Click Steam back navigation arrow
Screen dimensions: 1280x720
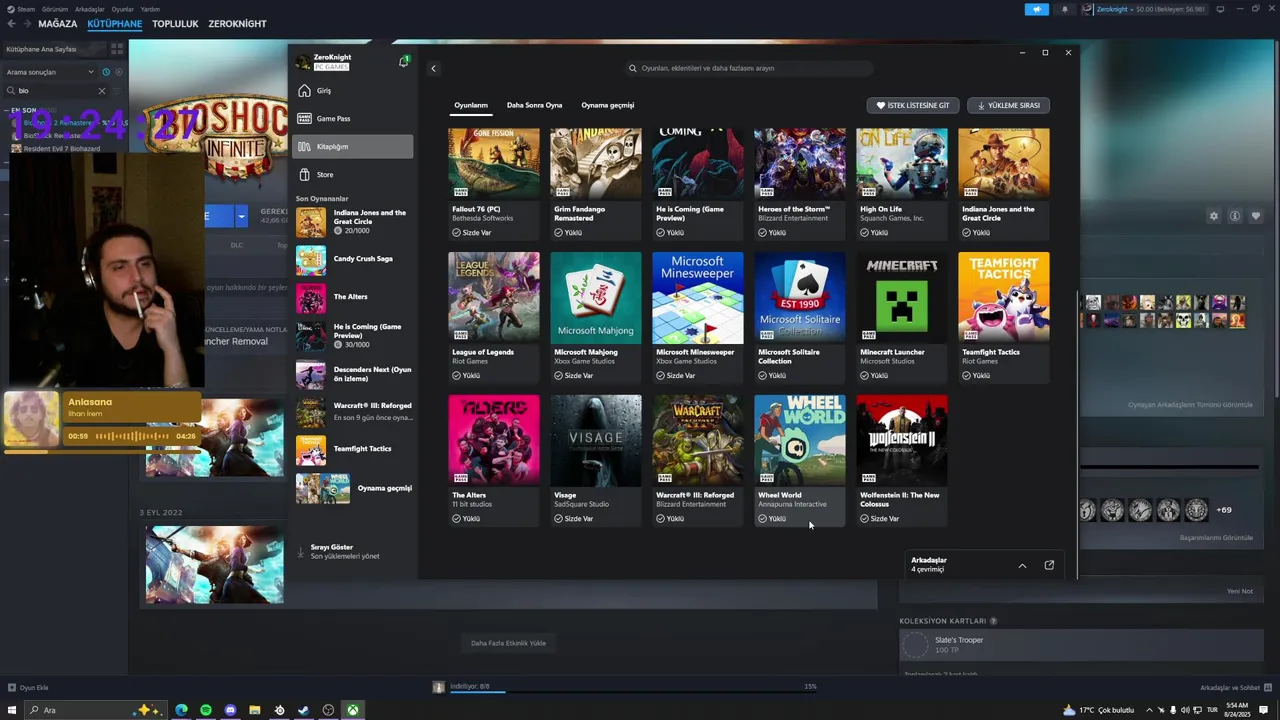[11, 23]
